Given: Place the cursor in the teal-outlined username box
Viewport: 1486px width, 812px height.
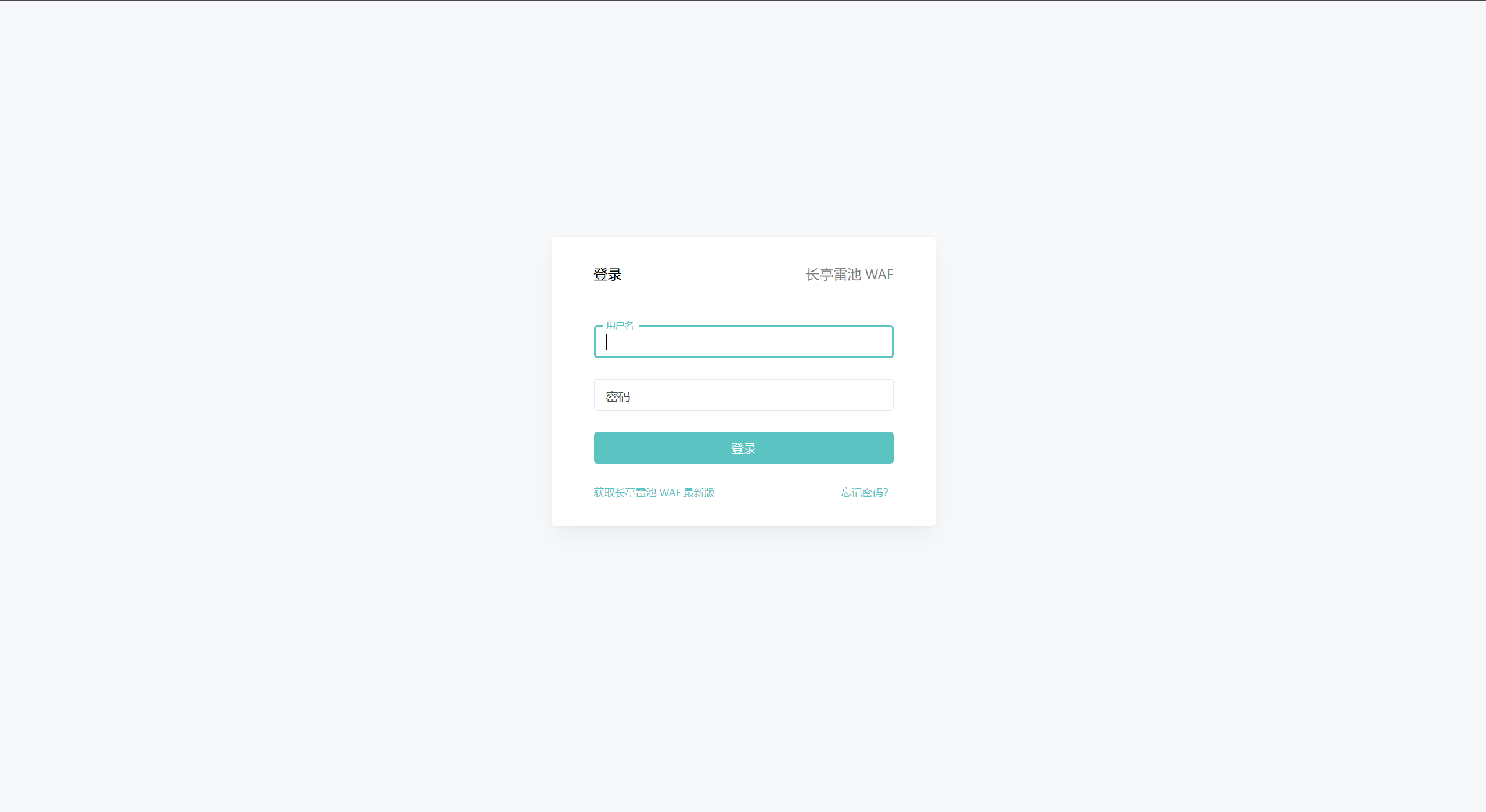Looking at the screenshot, I should click(x=743, y=342).
